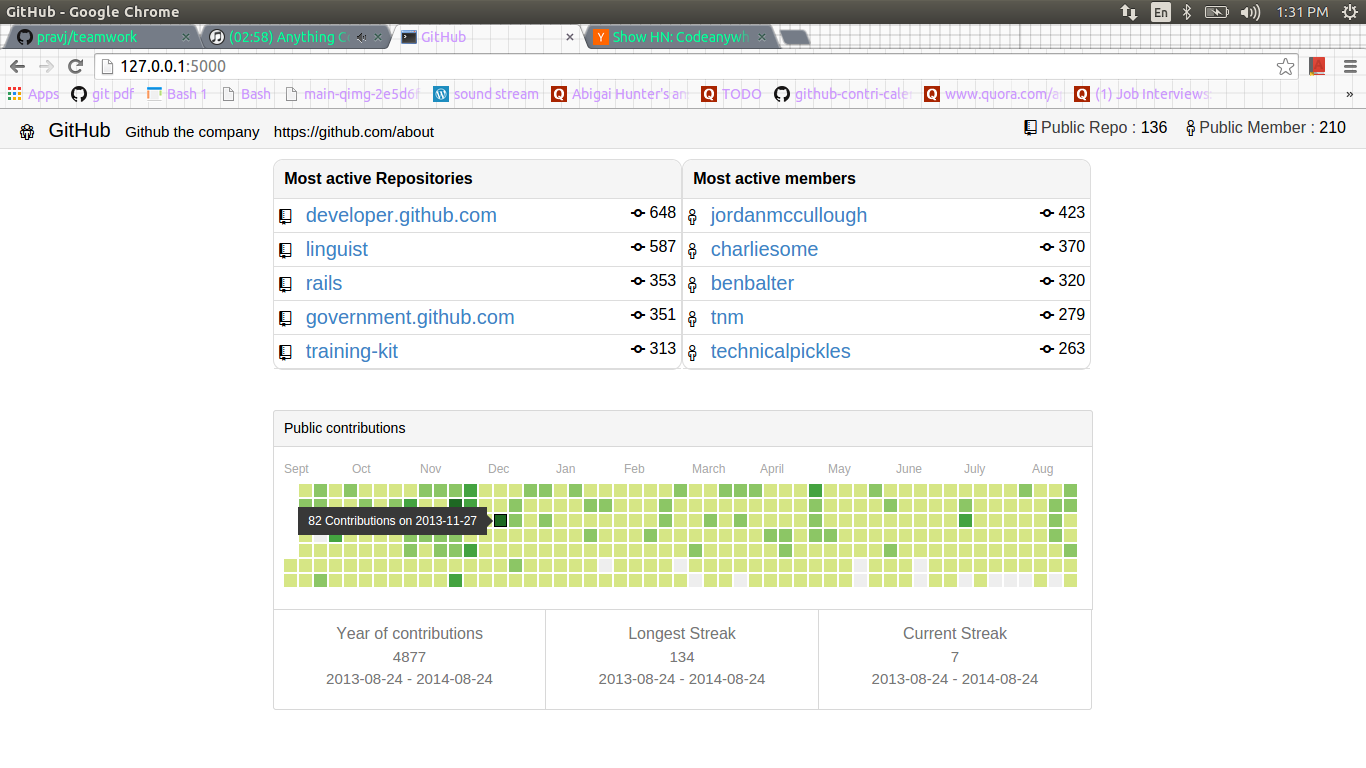The height and width of the screenshot is (768, 1366).
Task: Click the repo icon beside training-kit
Action: (285, 352)
